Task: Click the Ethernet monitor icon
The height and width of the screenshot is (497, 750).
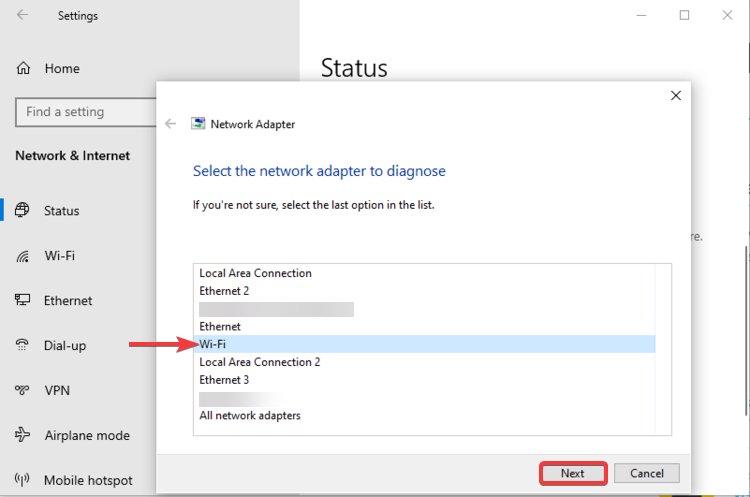Action: tap(23, 301)
